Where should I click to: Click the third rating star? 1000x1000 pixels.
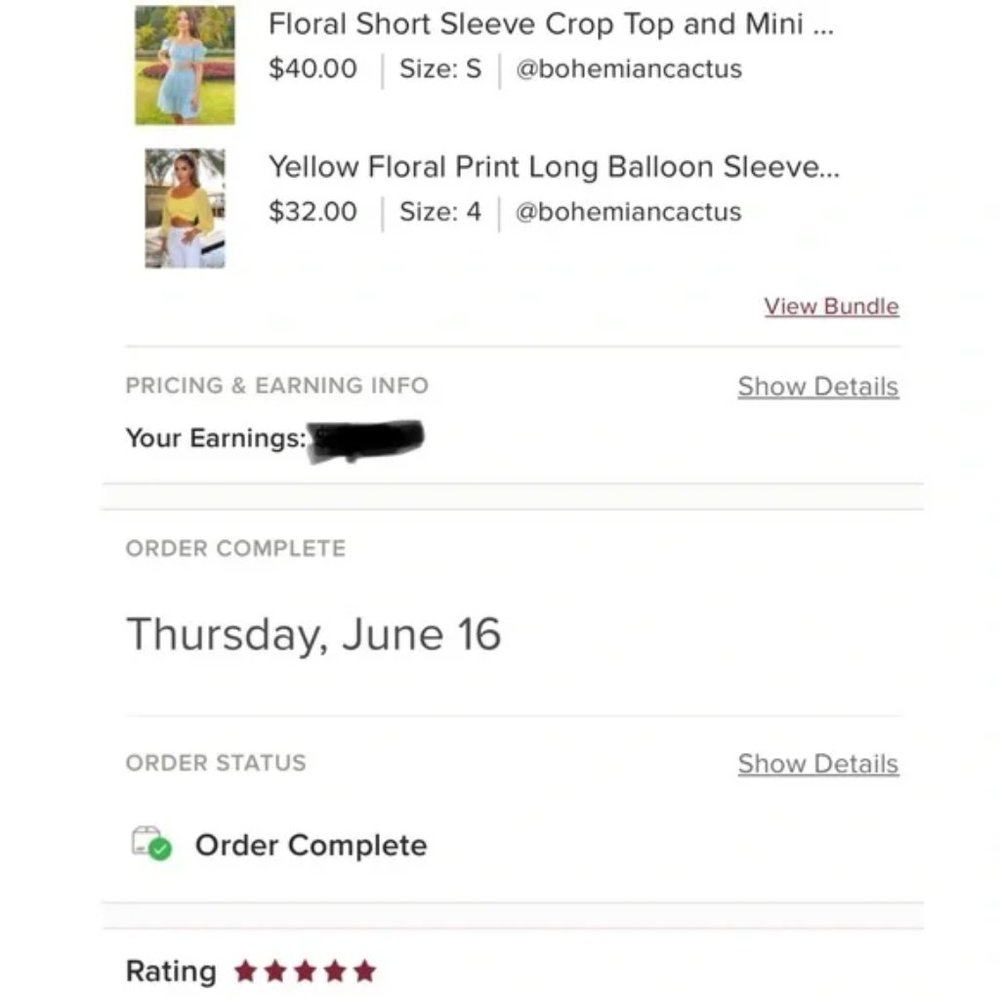304,971
